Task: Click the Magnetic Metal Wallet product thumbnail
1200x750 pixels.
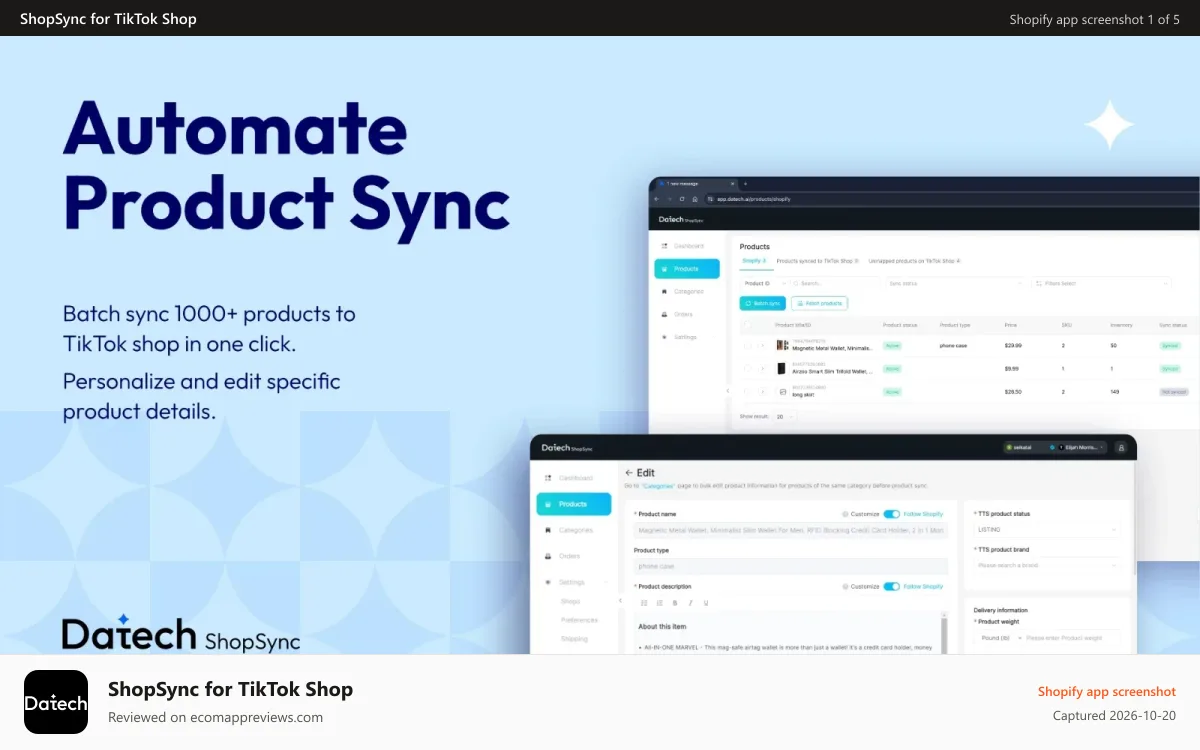Action: (783, 345)
